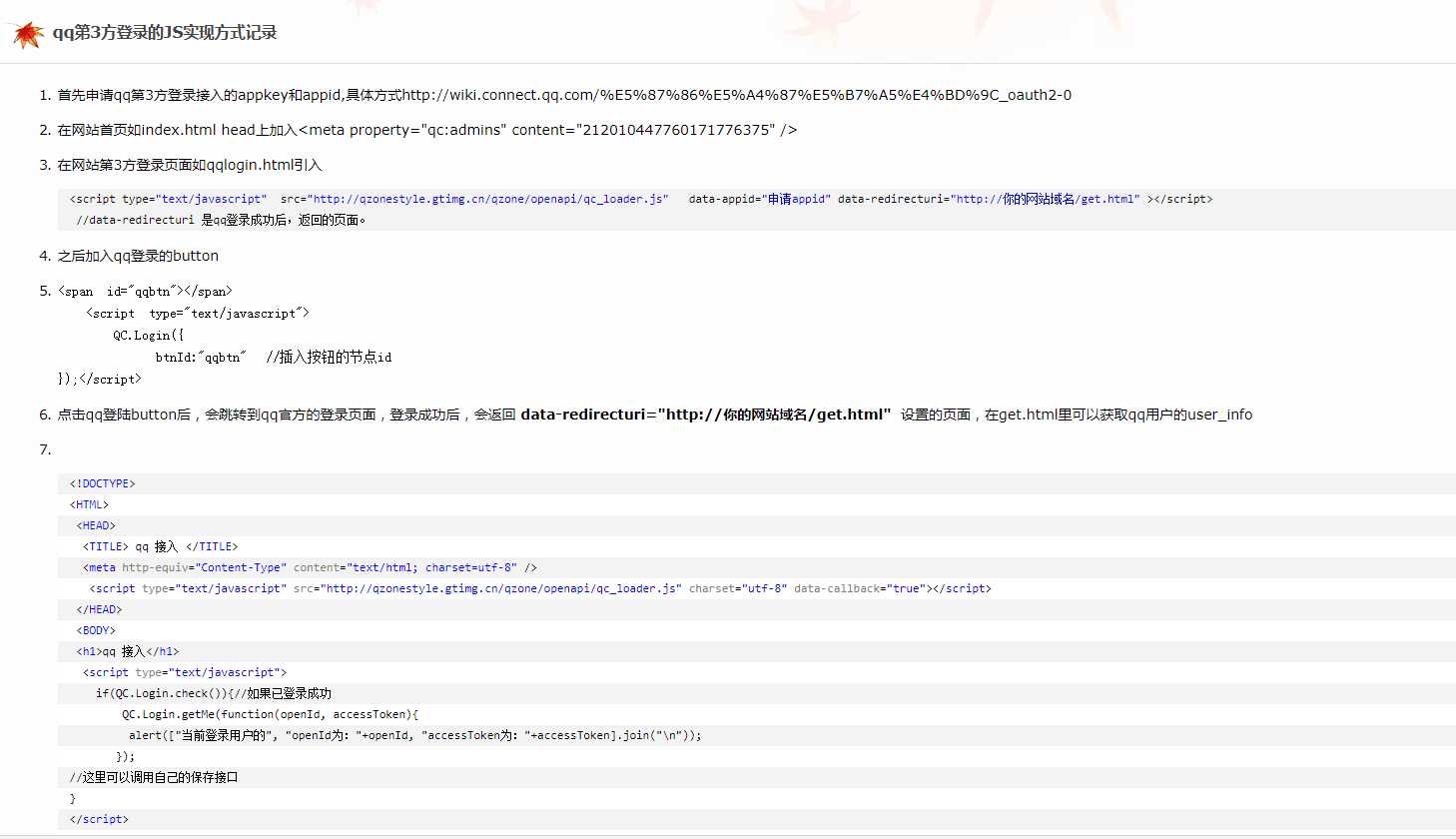Viewport: 1456px width, 839px height.
Task: Click the qc_loader.js src URL in step 3 code
Action: click(487, 199)
